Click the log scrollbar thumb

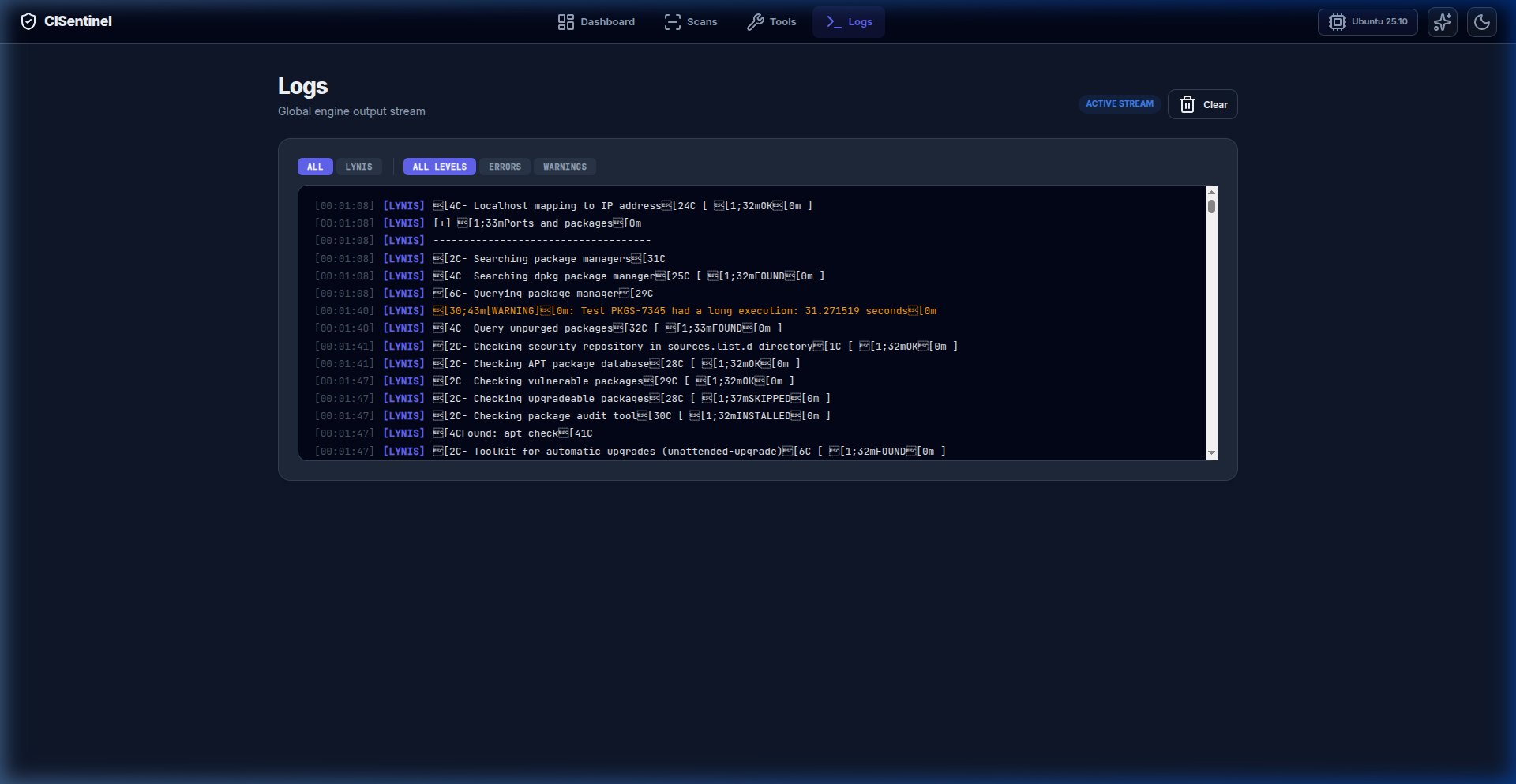click(x=1211, y=206)
